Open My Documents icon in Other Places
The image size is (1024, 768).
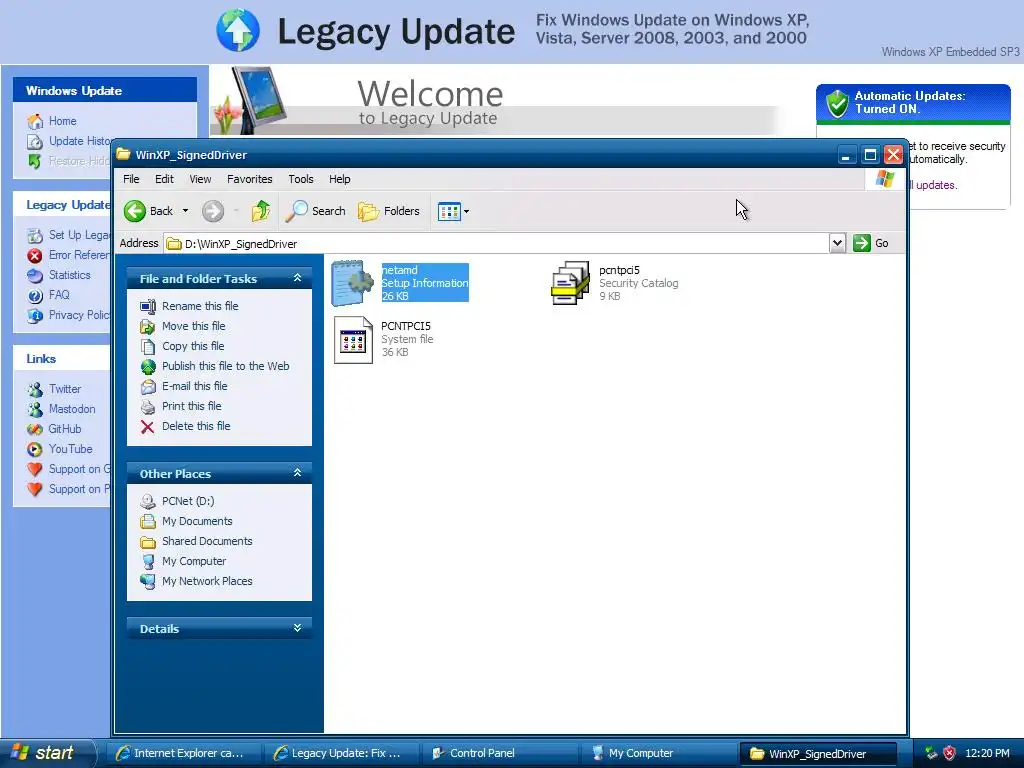(148, 521)
